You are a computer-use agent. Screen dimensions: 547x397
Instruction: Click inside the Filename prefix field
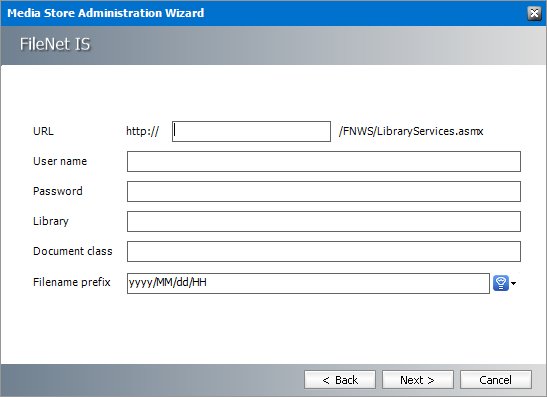coord(308,283)
